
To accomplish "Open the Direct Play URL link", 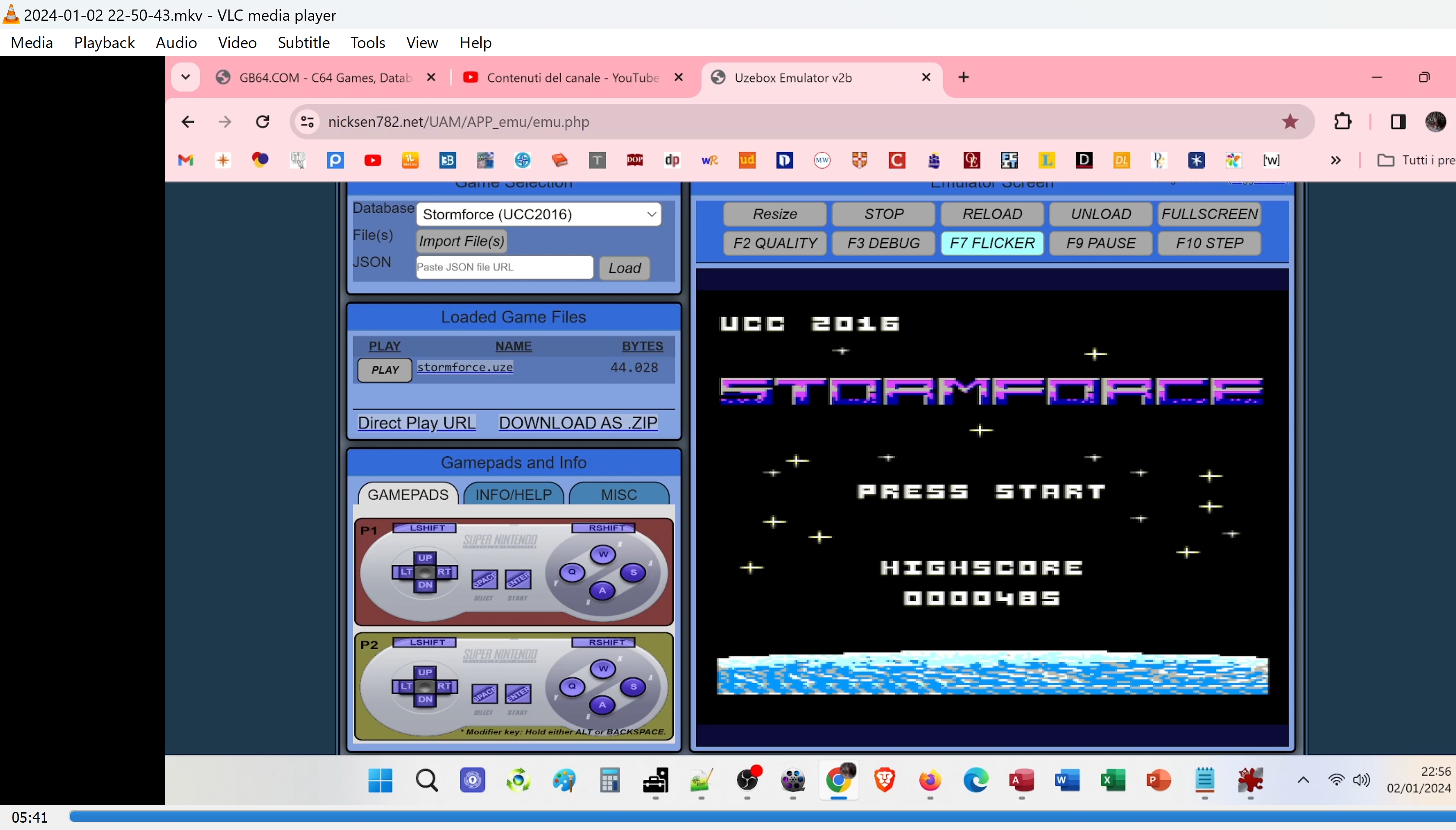I will coord(416,423).
